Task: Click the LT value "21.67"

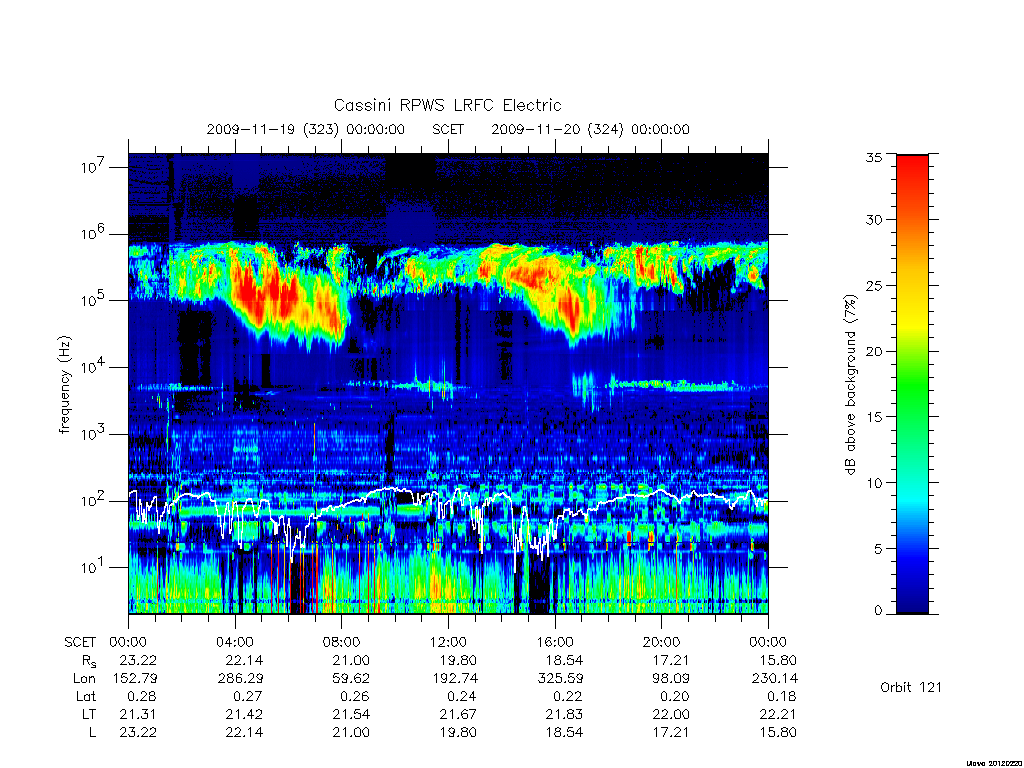Action: coord(457,714)
